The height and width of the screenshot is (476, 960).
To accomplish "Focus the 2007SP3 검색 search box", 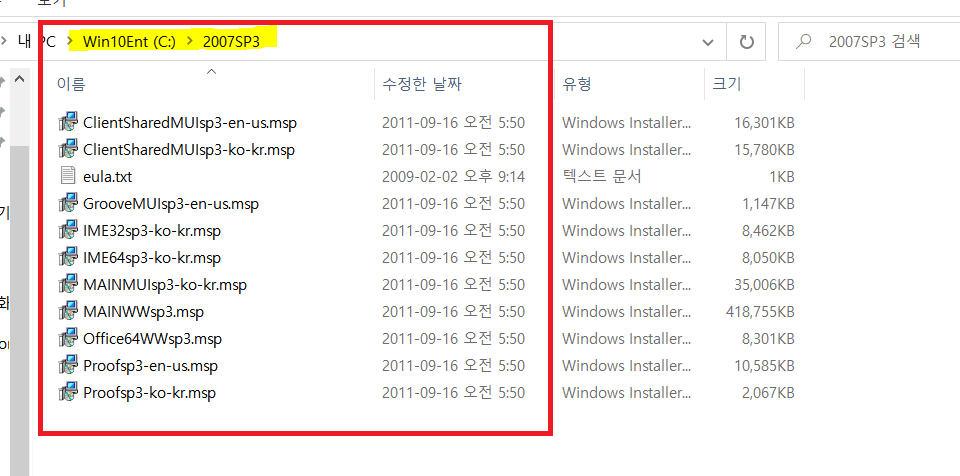I will (869, 42).
